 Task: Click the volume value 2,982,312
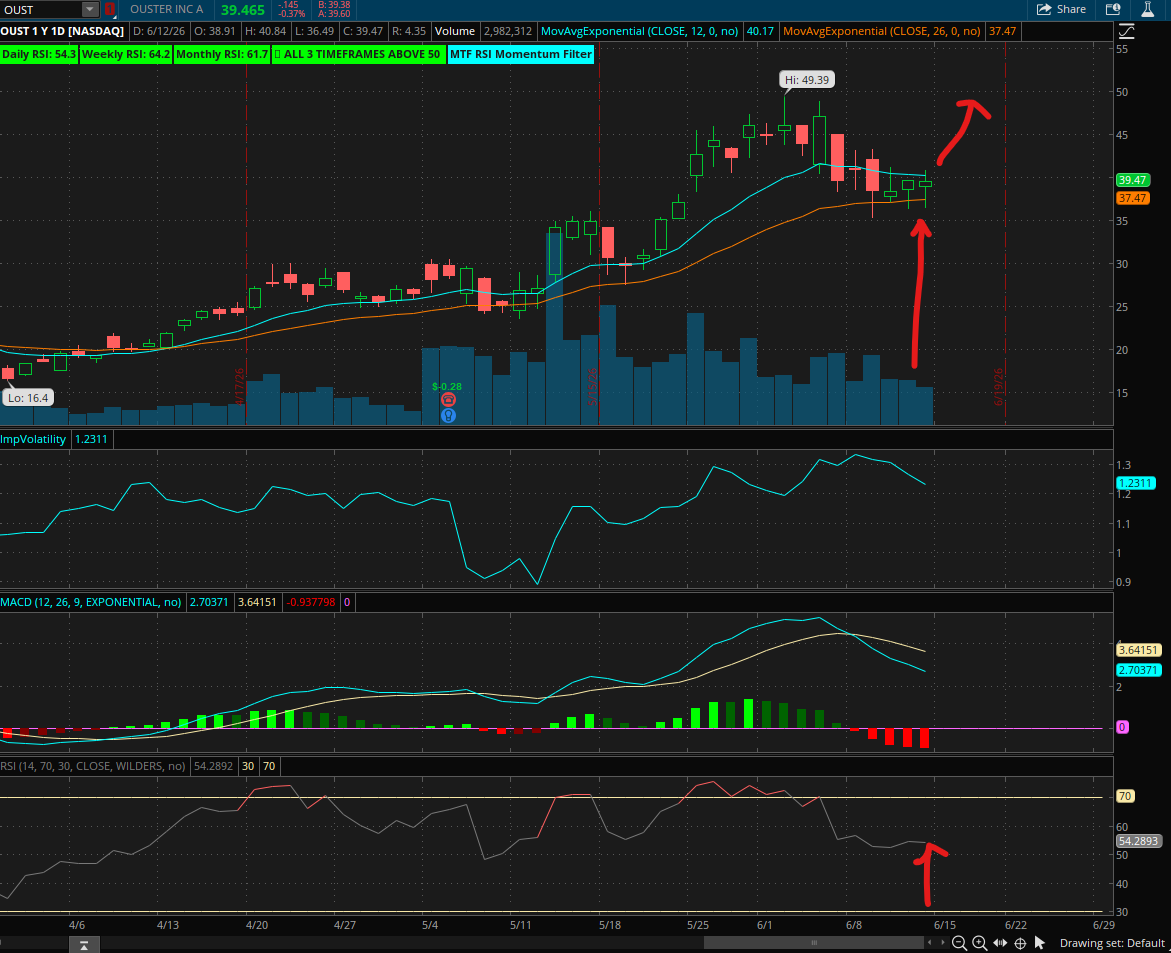pyautogui.click(x=508, y=31)
